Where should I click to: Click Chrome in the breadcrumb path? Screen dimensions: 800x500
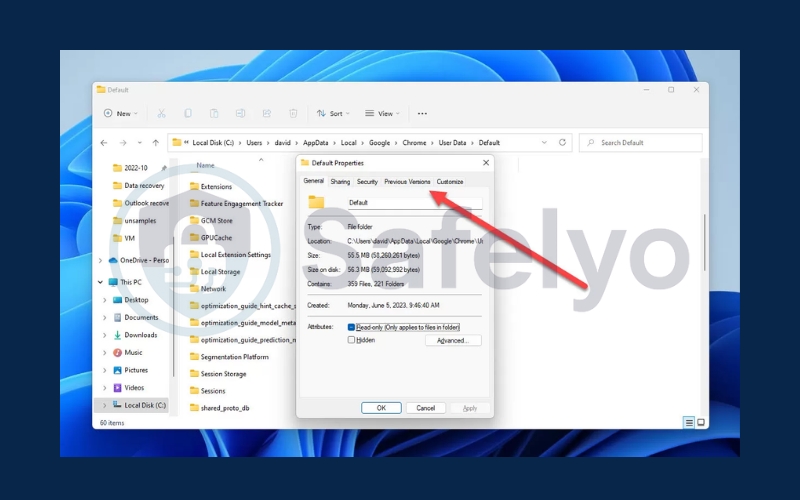pos(414,143)
